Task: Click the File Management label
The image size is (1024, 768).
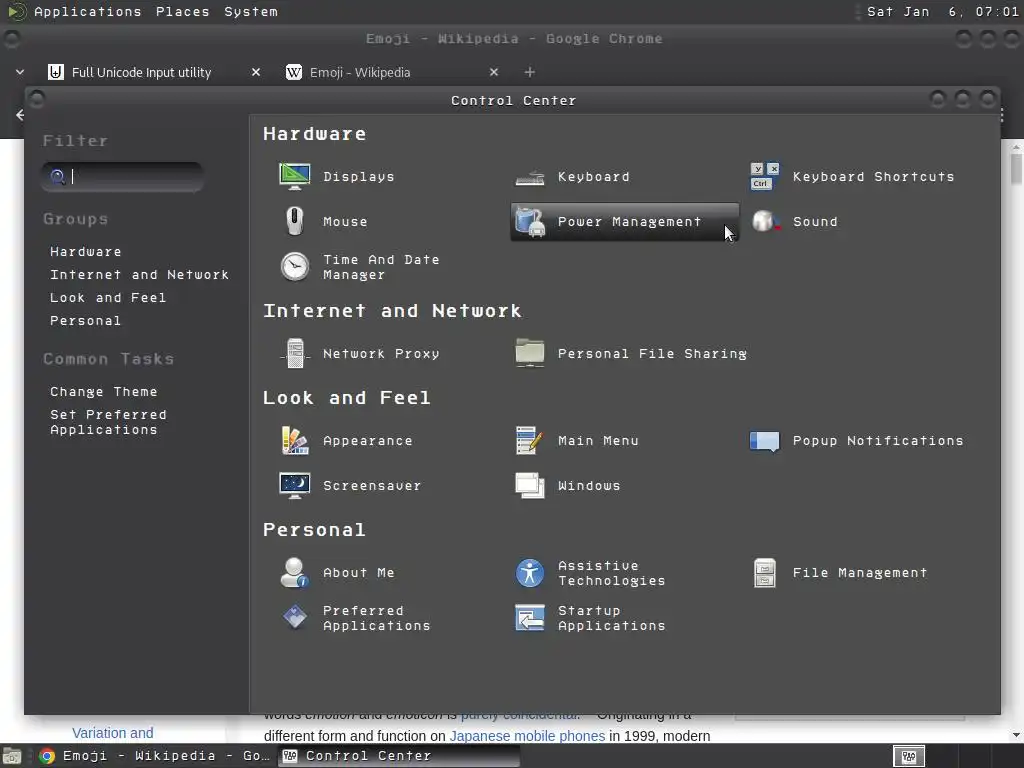Action: [x=859, y=573]
